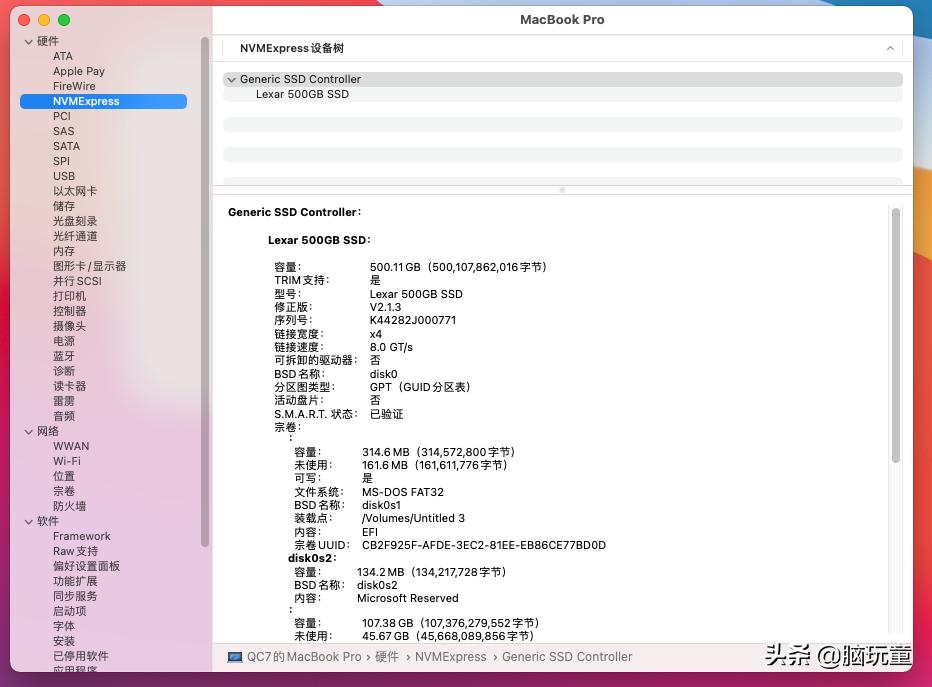Open the USB hardware category
Screen dimensions: 932x687
coord(64,176)
